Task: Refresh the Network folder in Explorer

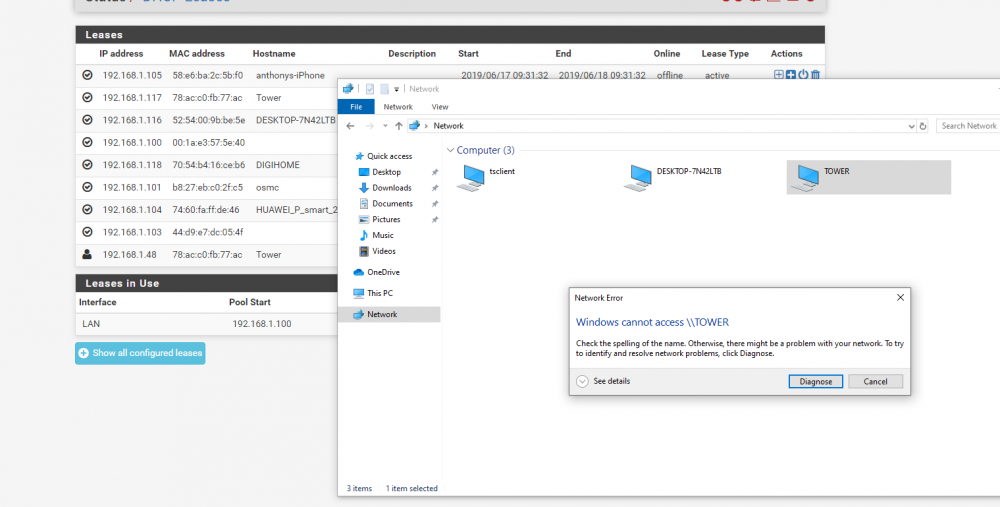Action: pyautogui.click(x=922, y=126)
